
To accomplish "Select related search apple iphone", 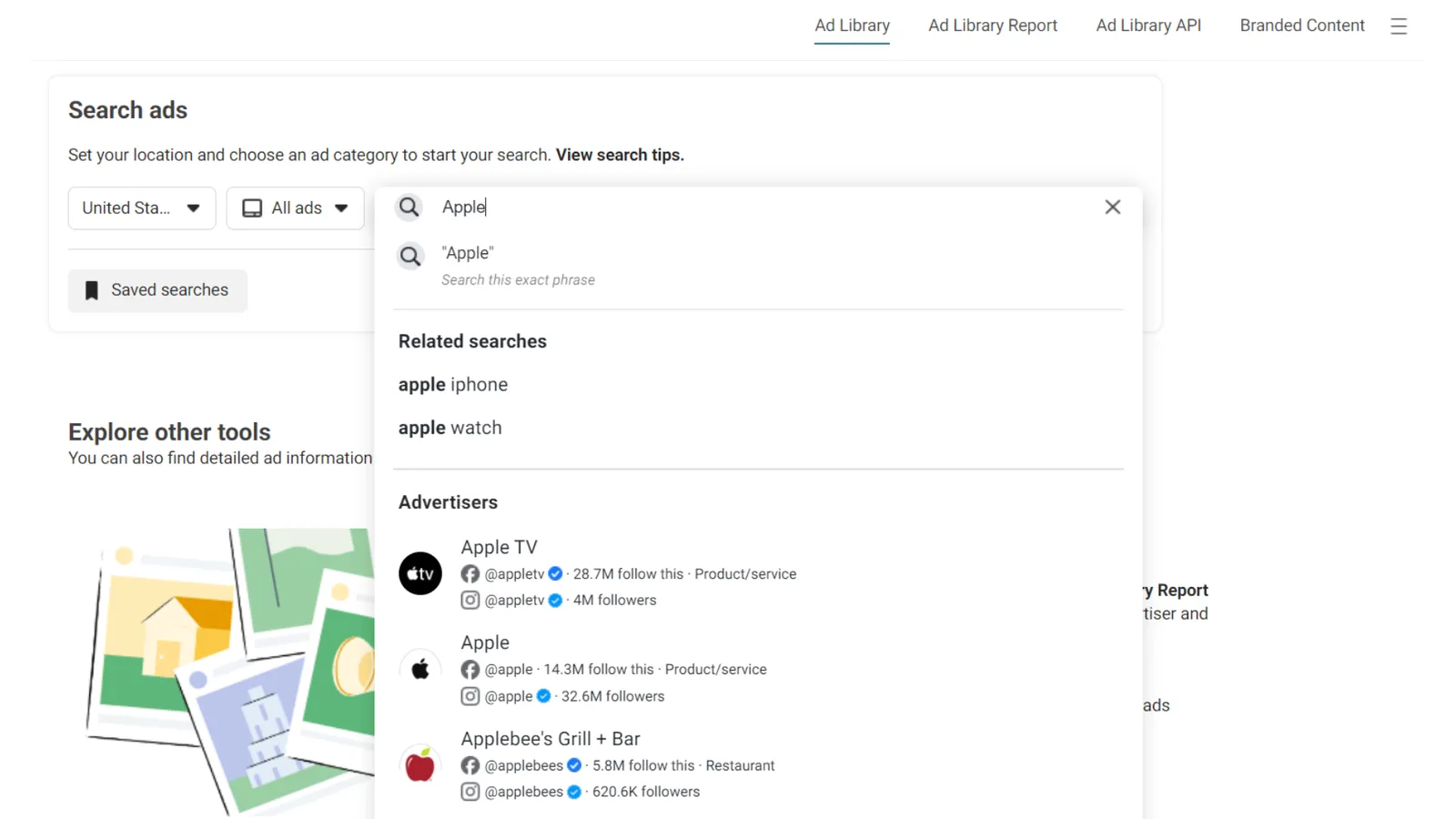I will tap(453, 385).
